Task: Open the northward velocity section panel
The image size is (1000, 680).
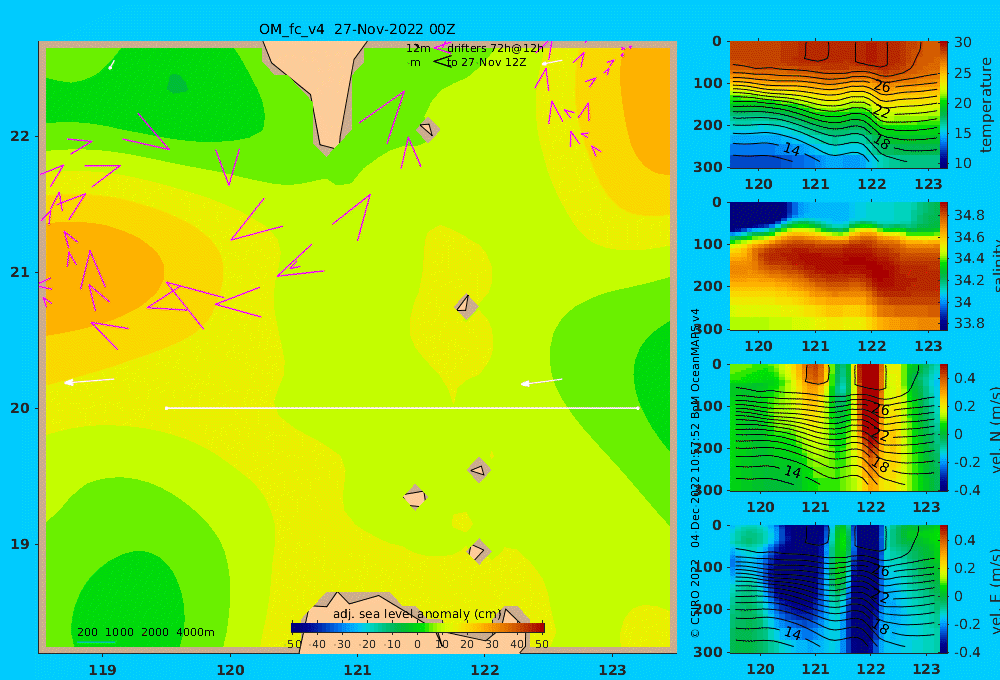Action: point(834,427)
